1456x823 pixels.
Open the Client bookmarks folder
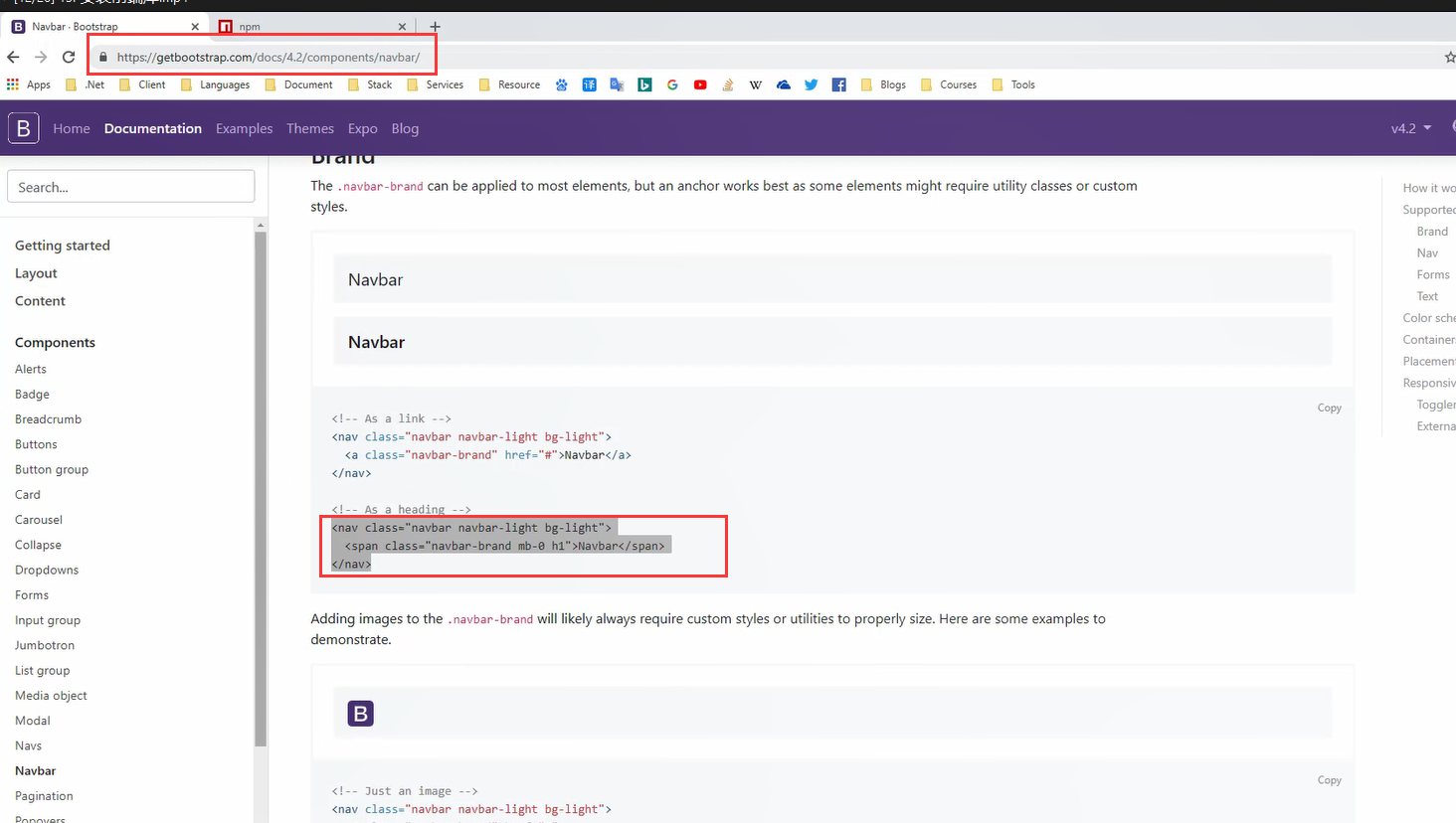tap(142, 84)
